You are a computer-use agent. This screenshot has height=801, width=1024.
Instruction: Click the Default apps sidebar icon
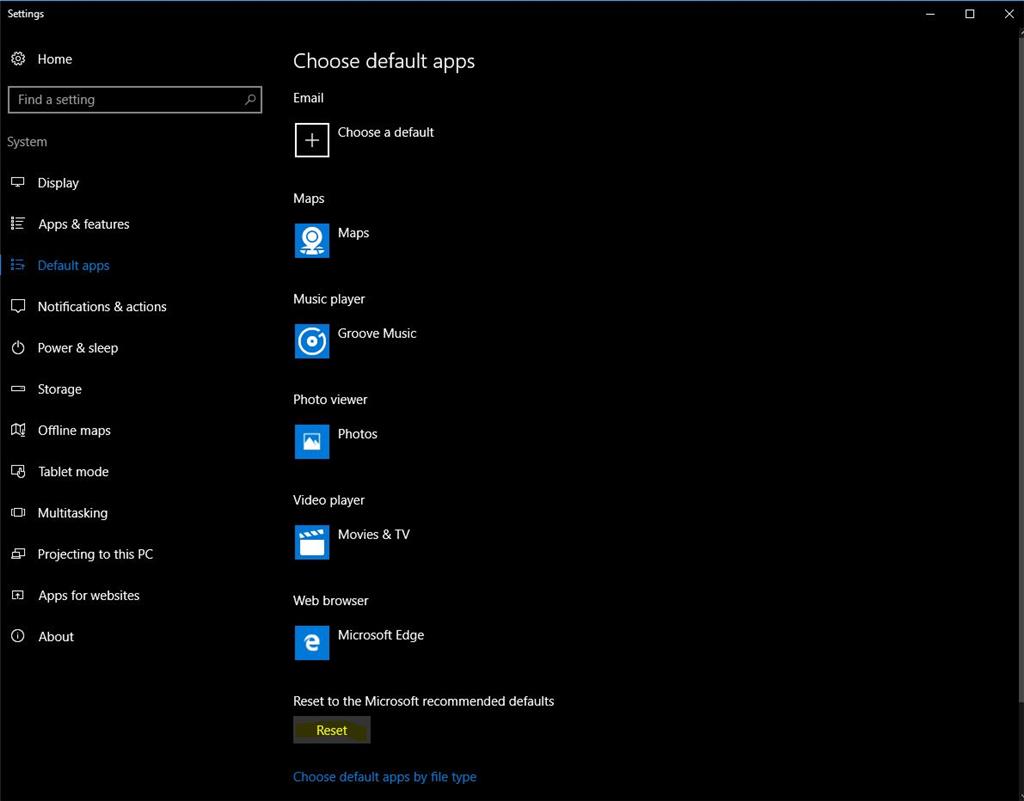click(x=18, y=265)
